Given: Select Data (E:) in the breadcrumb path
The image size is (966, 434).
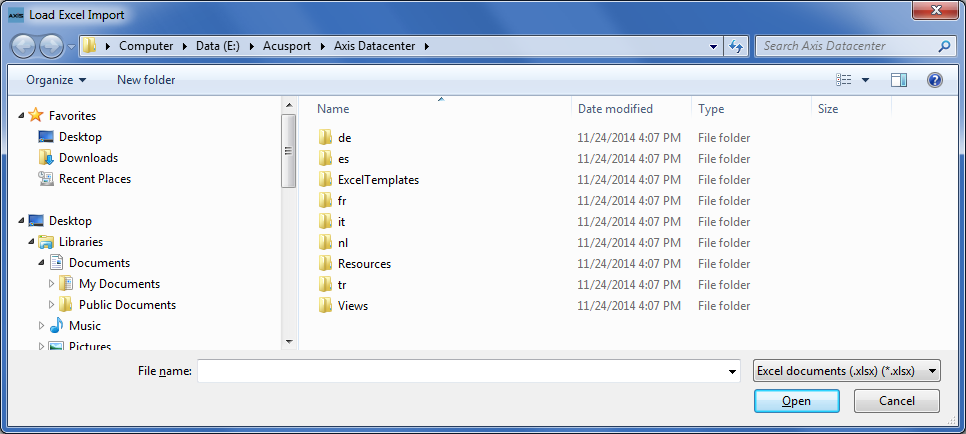Looking at the screenshot, I should pyautogui.click(x=217, y=46).
